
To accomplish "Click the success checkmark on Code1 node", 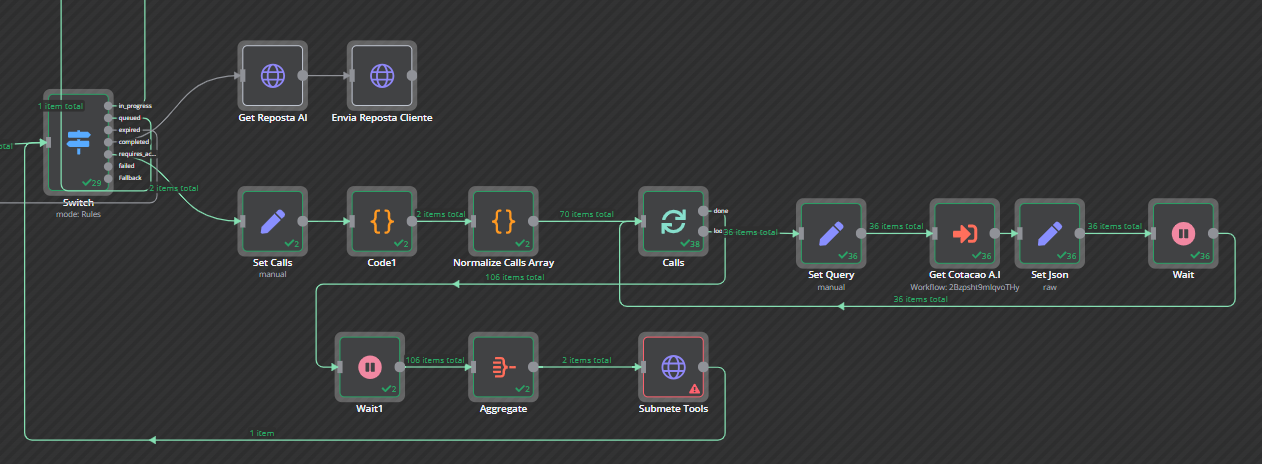I will point(401,243).
